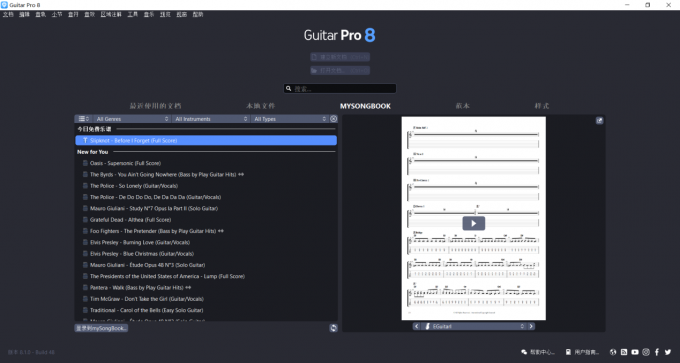
Task: Click the guitar icon in the track selector
Action: pos(427,326)
